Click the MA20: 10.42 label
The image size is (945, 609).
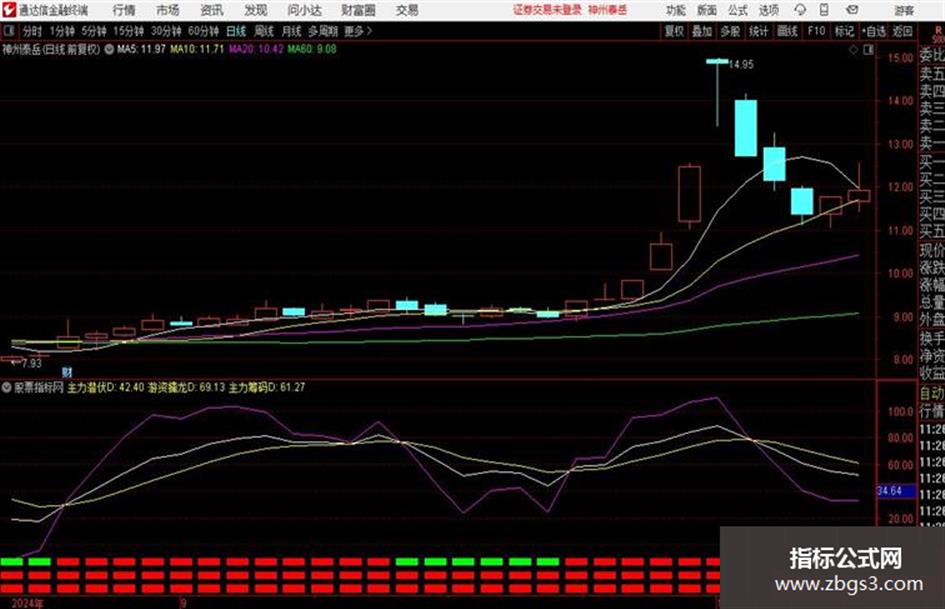coord(256,49)
